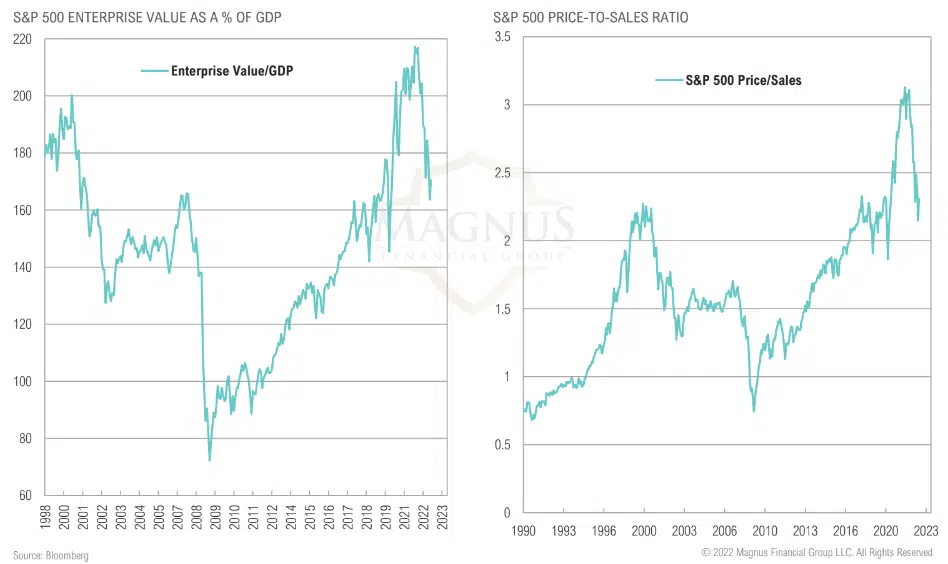Click the Enterprise Value/GDP legend line swatch
This screenshot has width=948, height=564.
pos(153,71)
